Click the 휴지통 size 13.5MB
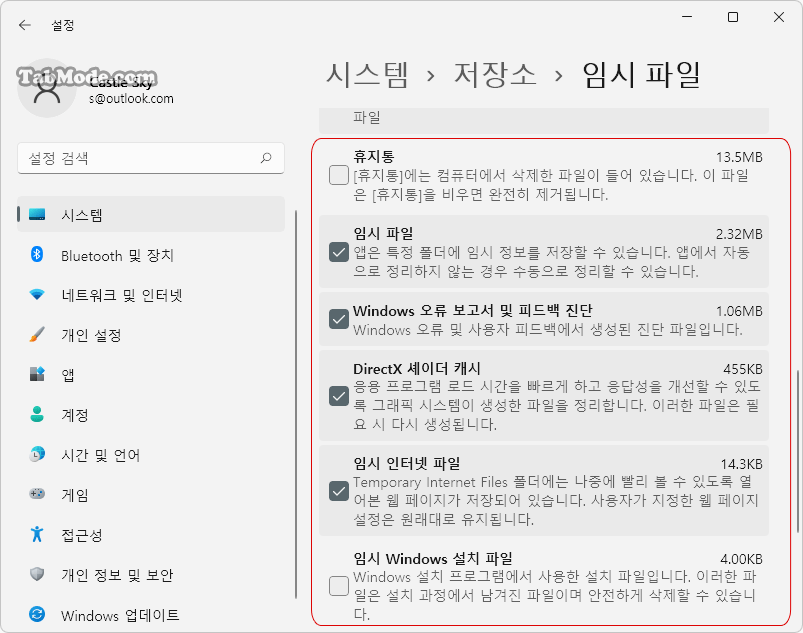The height and width of the screenshot is (633, 803). (x=739, y=157)
